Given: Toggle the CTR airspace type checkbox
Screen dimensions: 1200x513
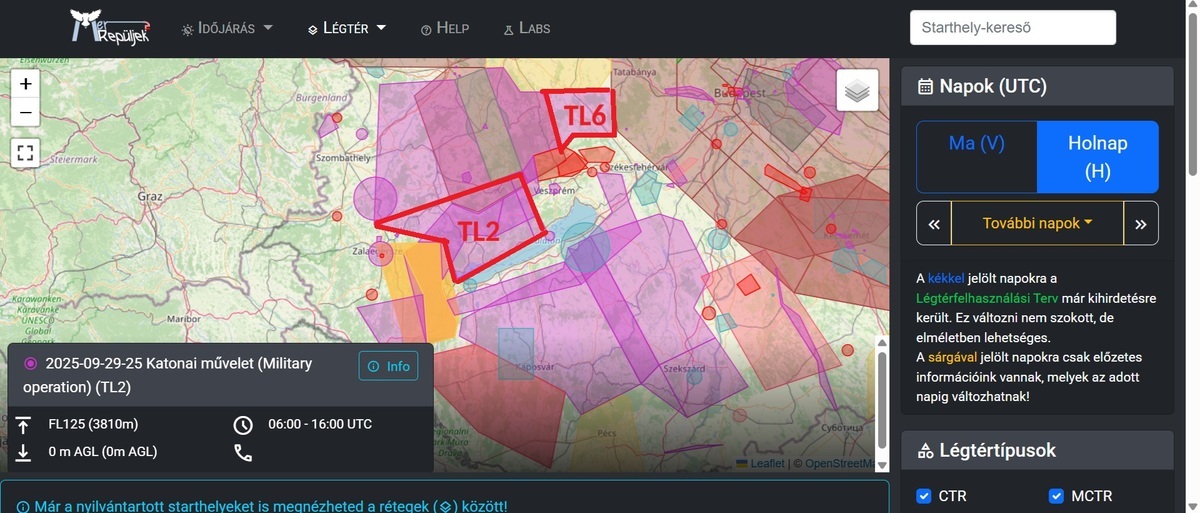Looking at the screenshot, I should point(924,496).
